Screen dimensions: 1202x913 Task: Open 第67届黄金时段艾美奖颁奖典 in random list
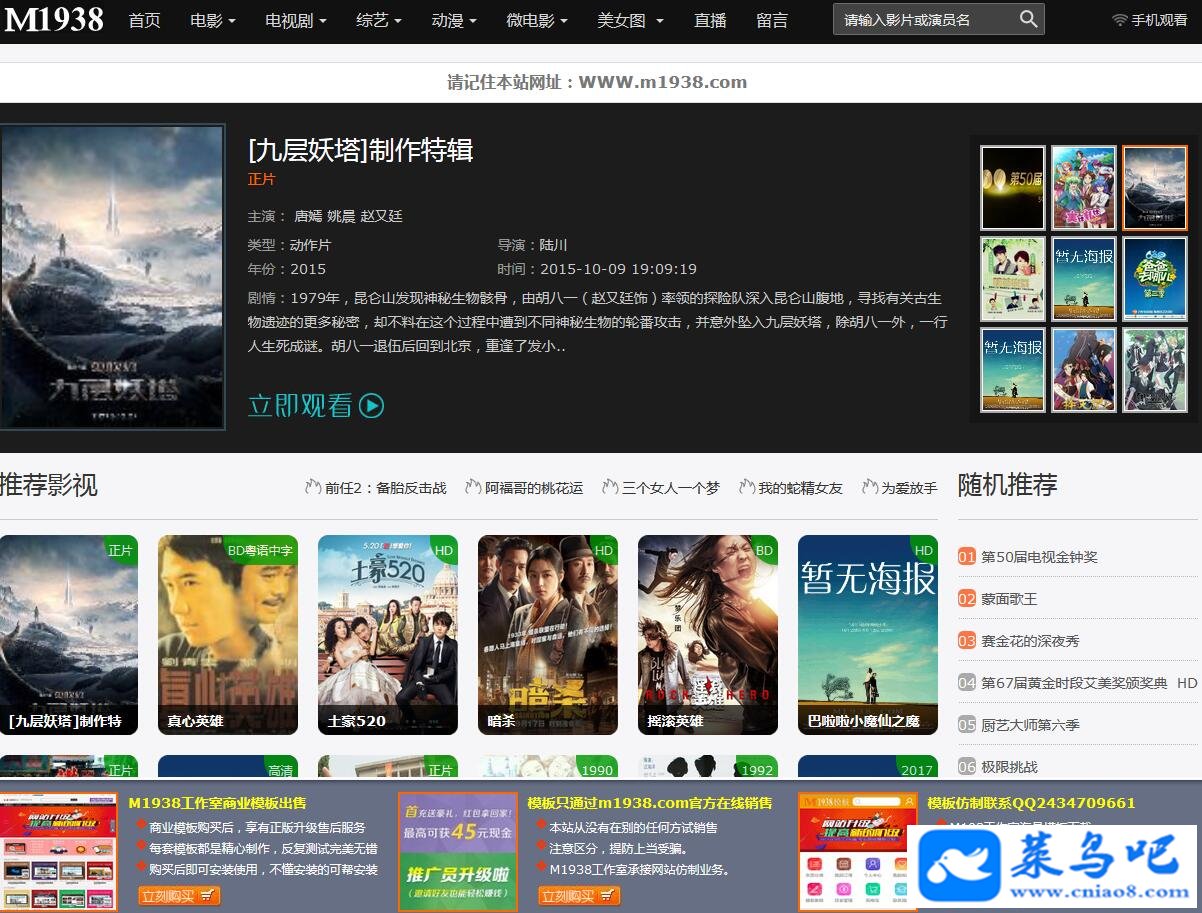(x=1074, y=683)
